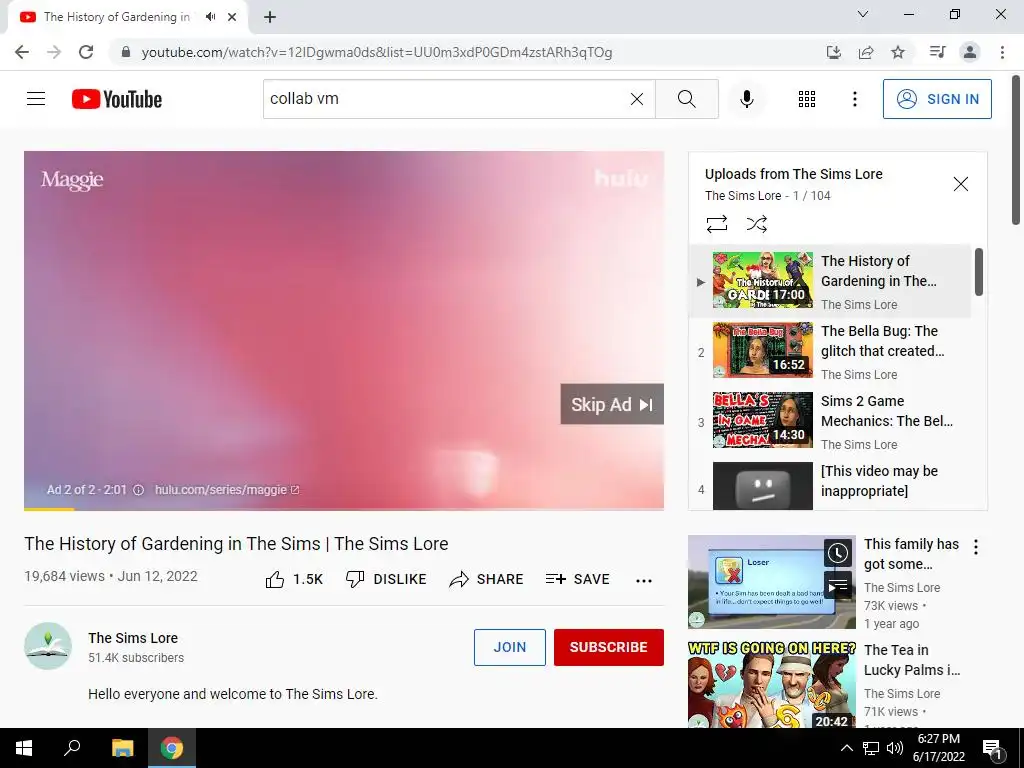Reload the page
The width and height of the screenshot is (1024, 768).
86,52
